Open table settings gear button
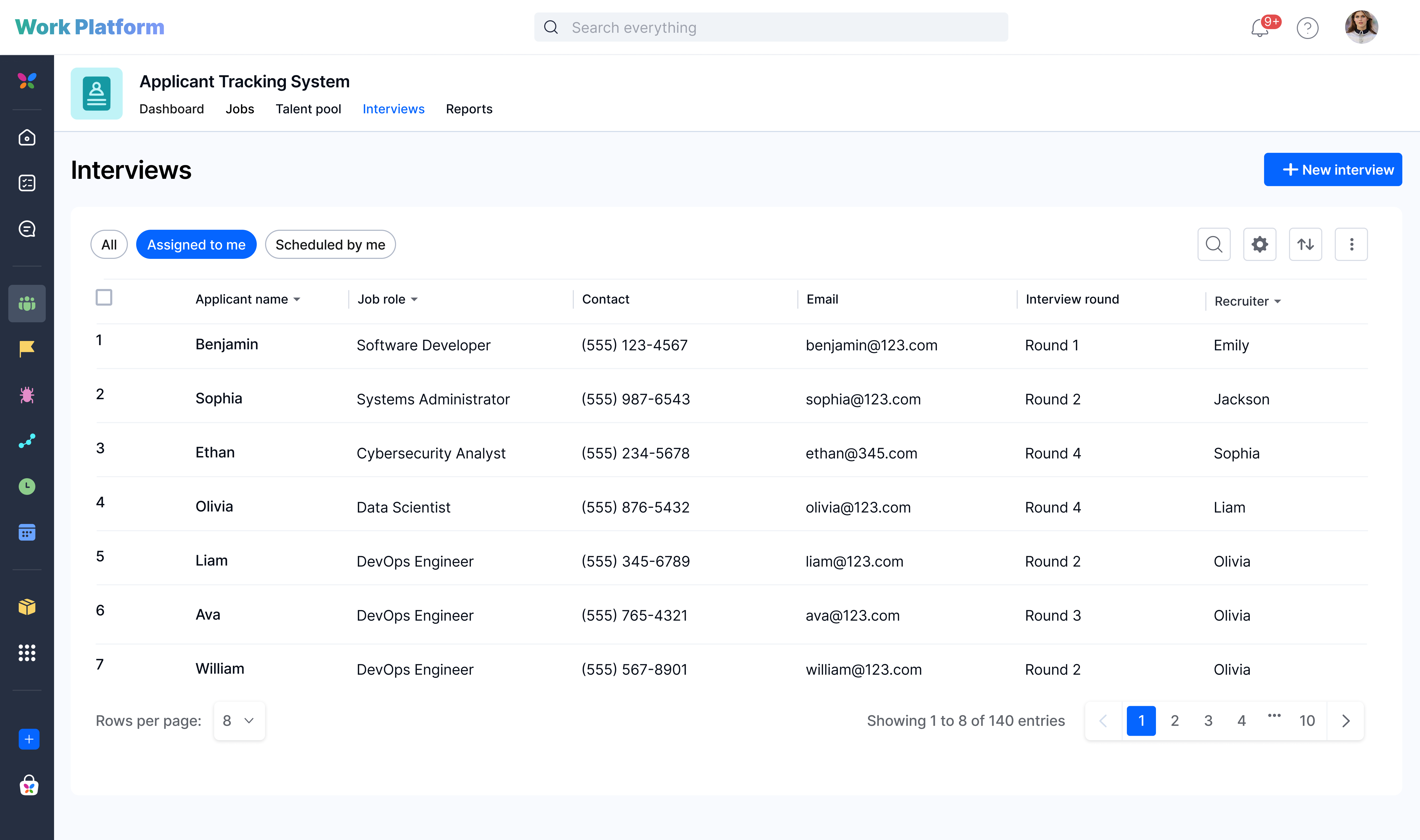Image resolution: width=1420 pixels, height=840 pixels. point(1259,245)
